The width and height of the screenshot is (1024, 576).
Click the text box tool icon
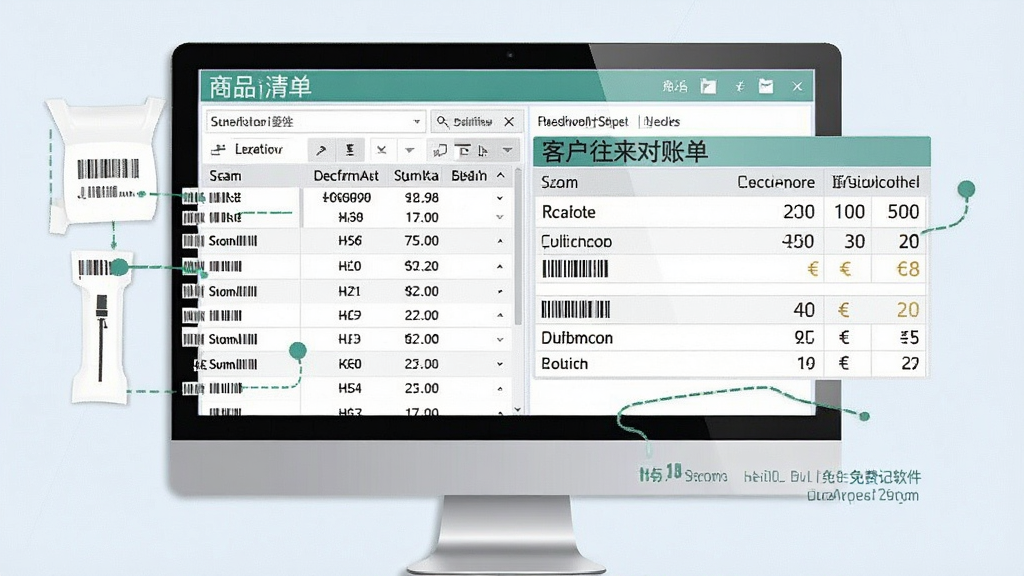point(462,151)
